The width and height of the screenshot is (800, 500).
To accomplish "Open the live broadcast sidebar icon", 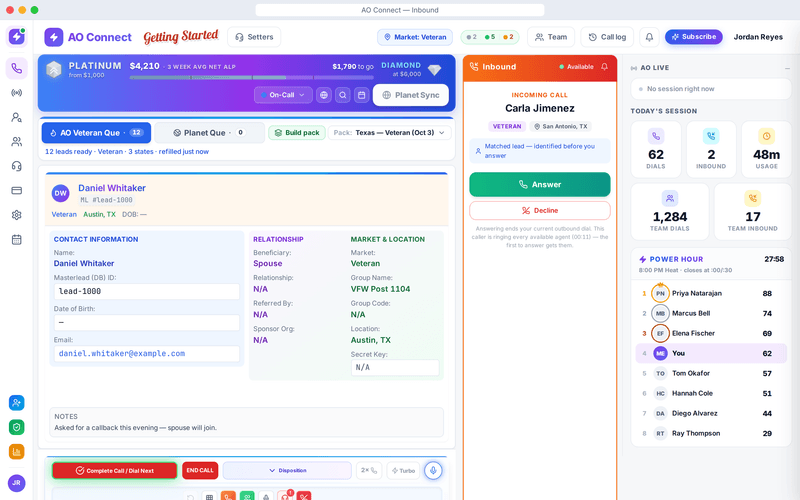I will click(16, 93).
